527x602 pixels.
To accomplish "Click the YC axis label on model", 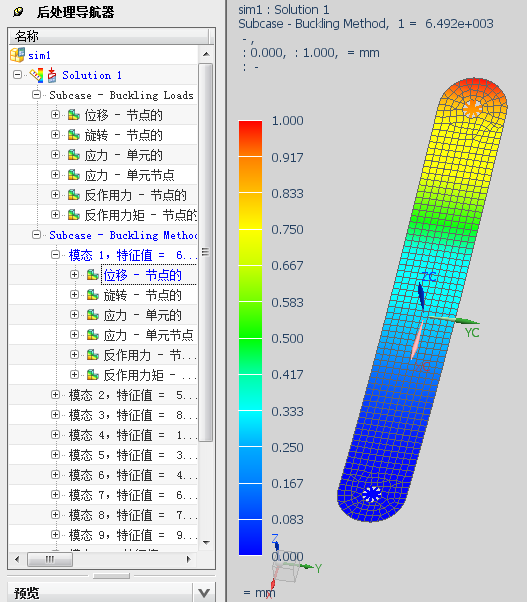I will pyautogui.click(x=472, y=332).
